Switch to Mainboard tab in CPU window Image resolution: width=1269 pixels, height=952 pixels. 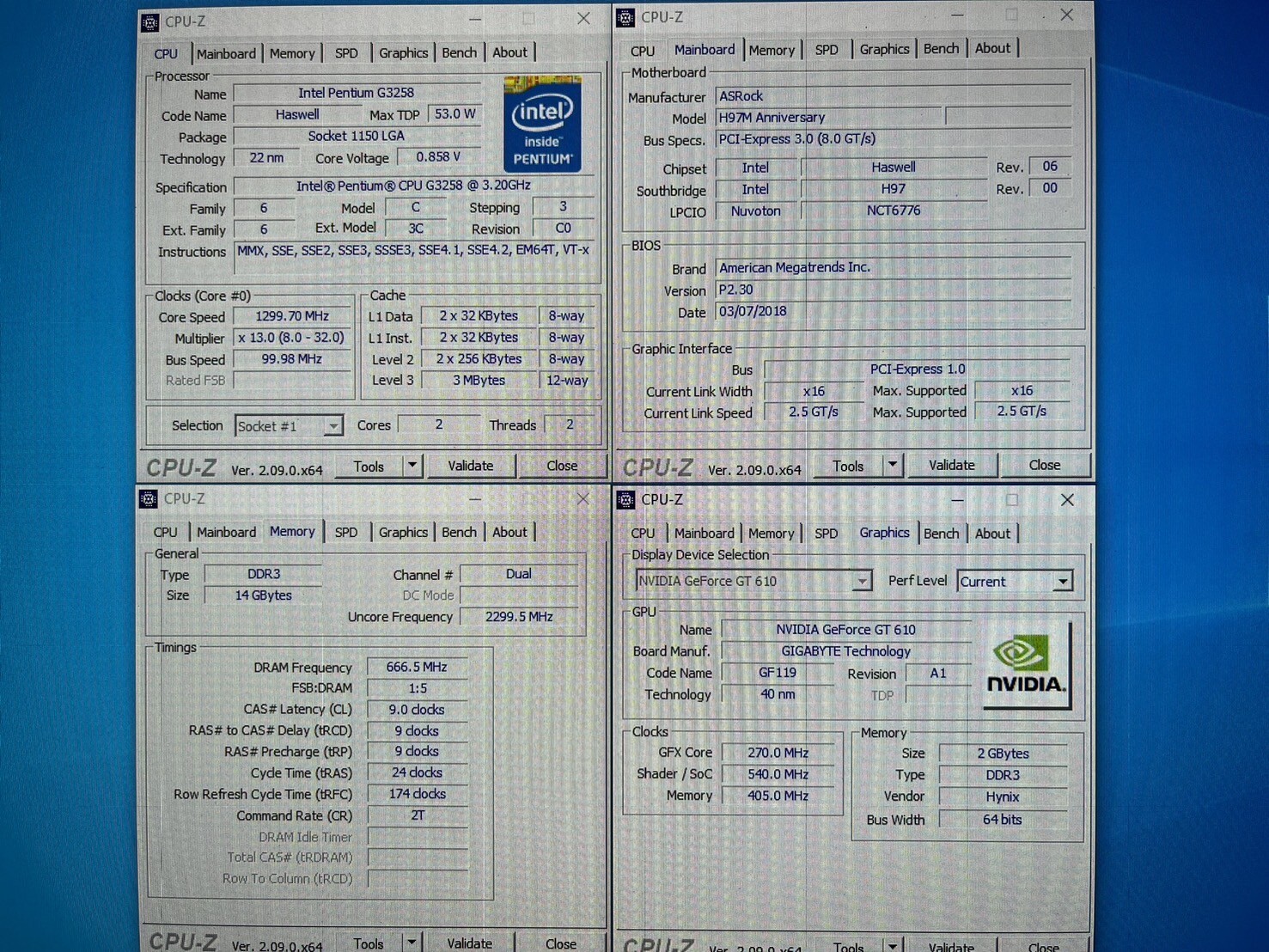[226, 53]
